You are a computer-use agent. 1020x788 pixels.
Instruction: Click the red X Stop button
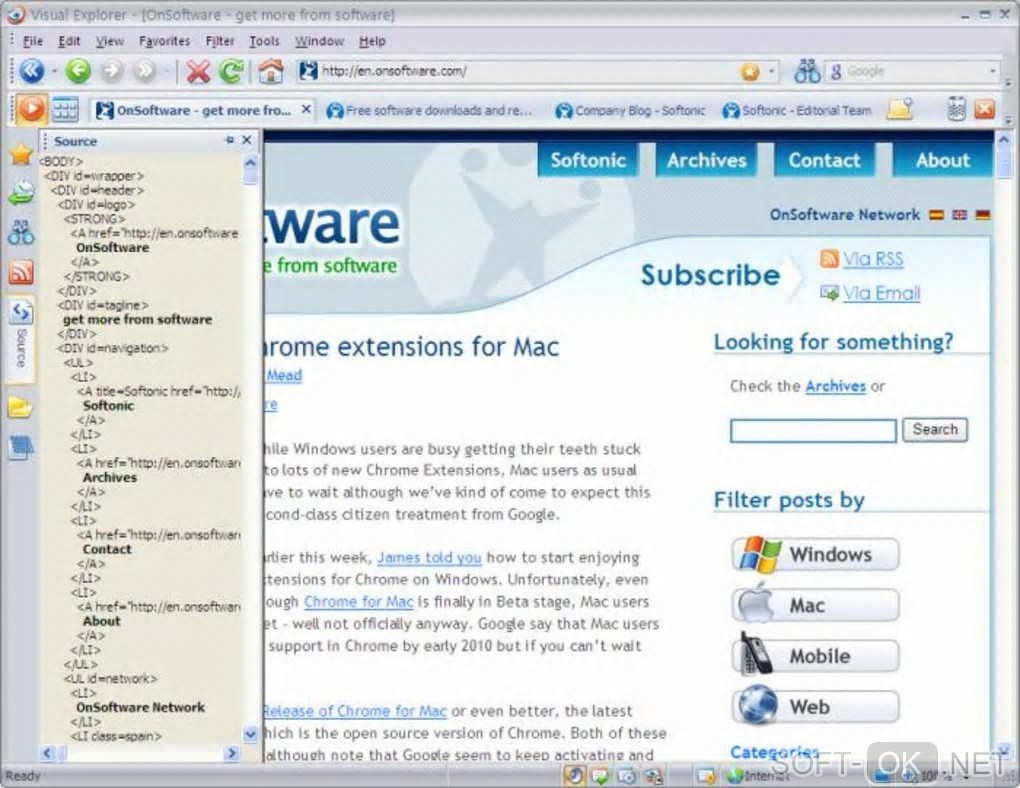tap(198, 72)
